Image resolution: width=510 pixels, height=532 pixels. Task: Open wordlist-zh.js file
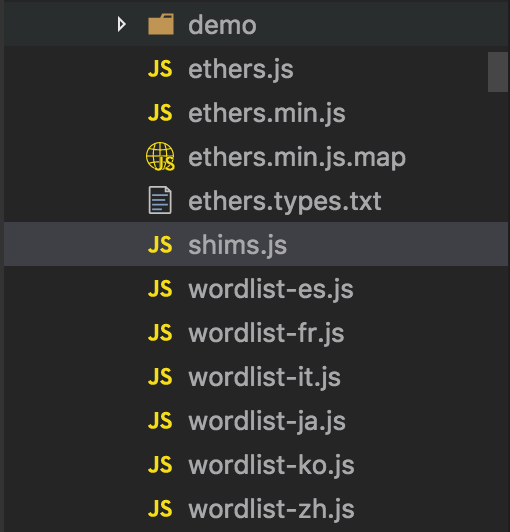271,509
